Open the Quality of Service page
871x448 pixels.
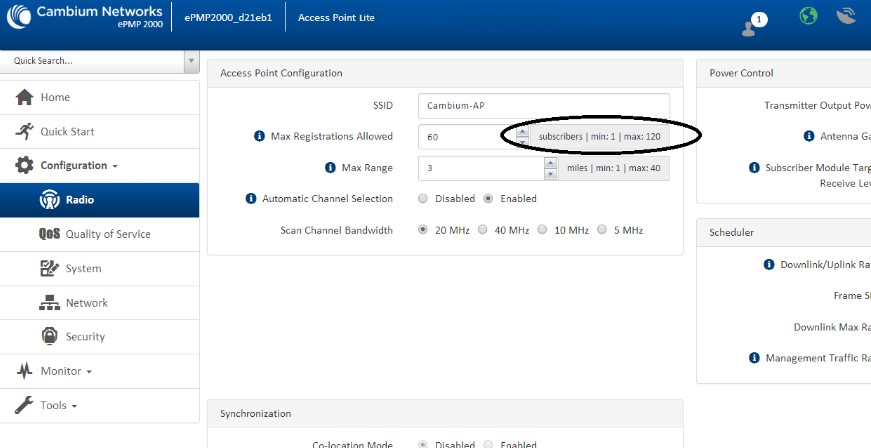coord(99,234)
